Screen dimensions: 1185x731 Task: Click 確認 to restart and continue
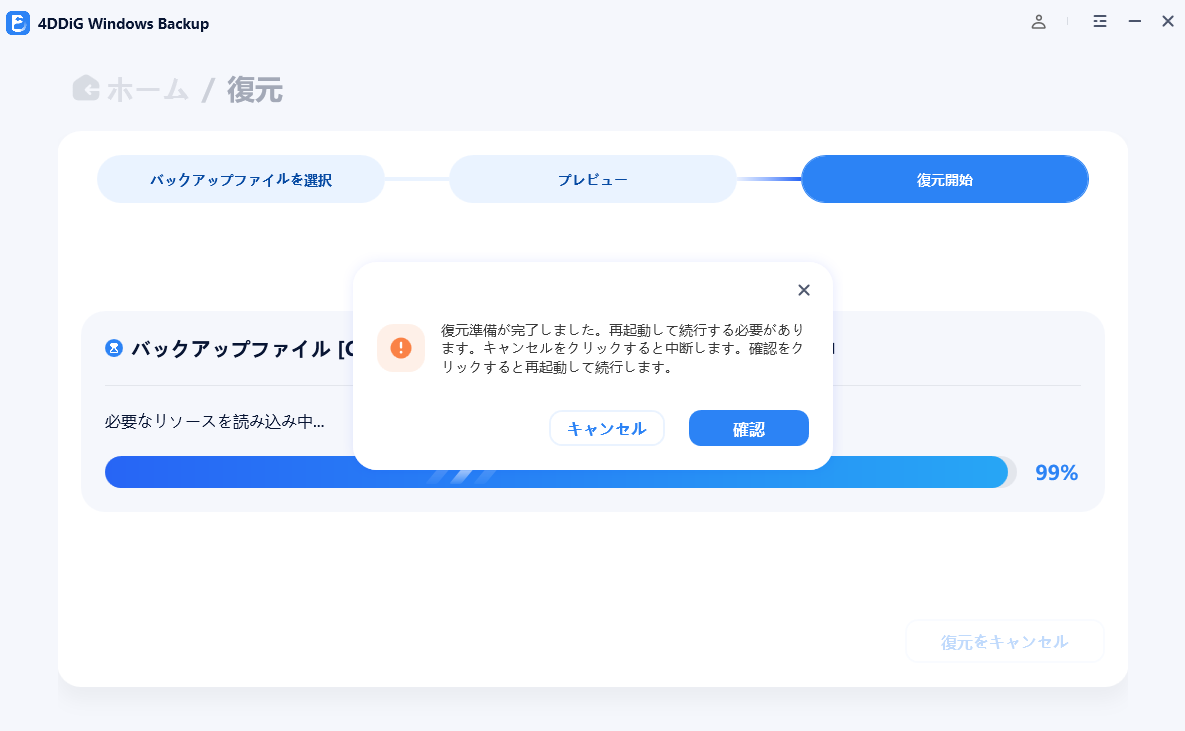(x=748, y=428)
